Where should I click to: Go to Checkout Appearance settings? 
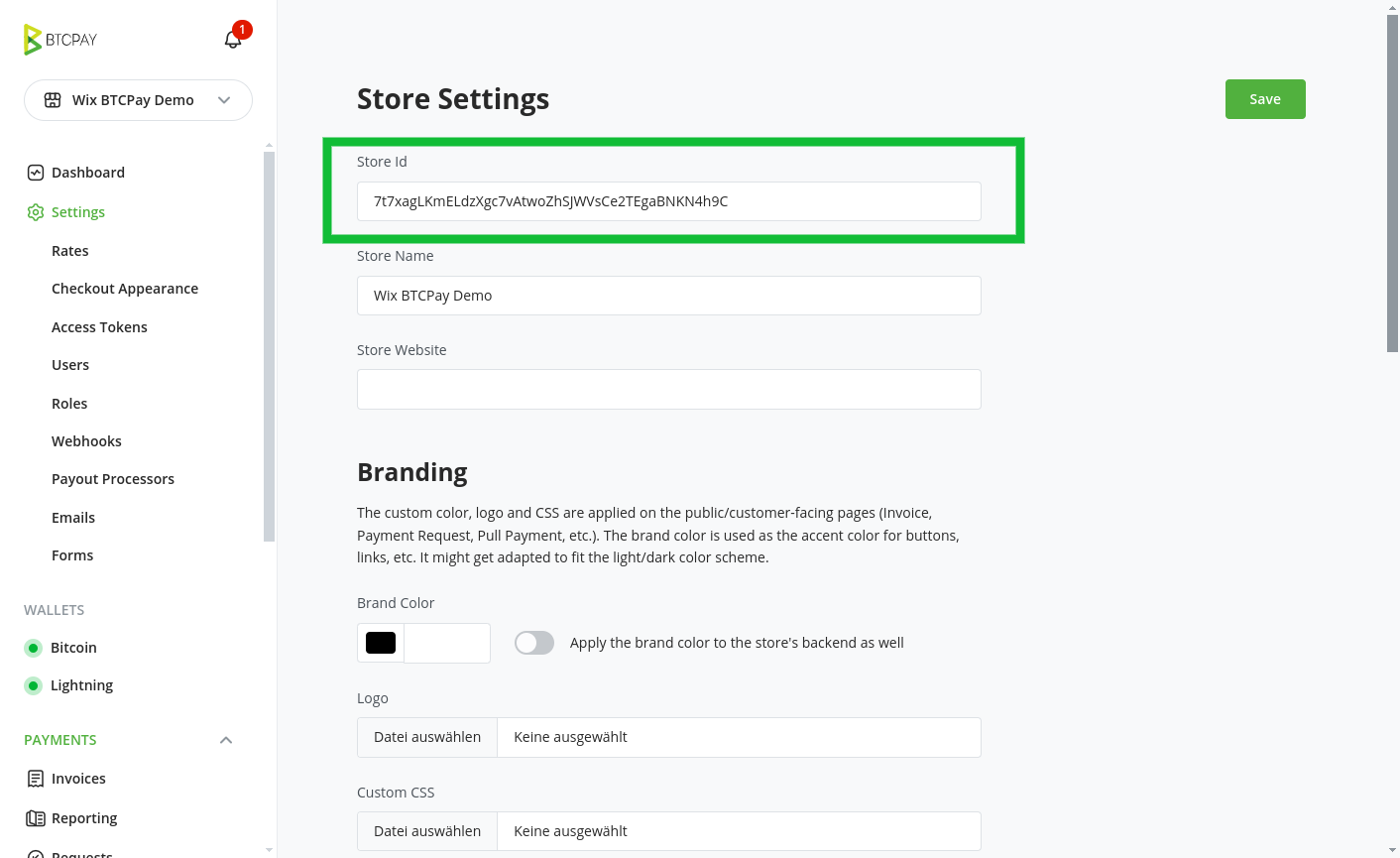[125, 288]
